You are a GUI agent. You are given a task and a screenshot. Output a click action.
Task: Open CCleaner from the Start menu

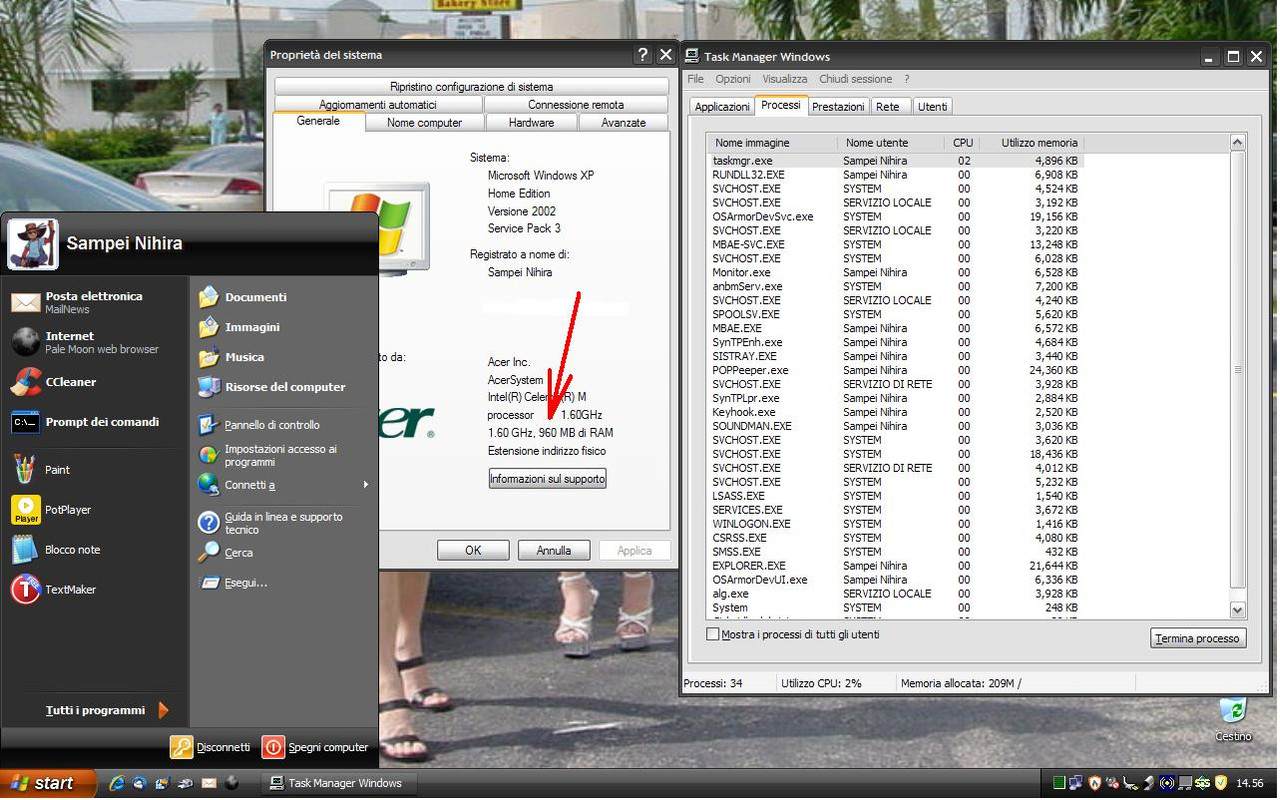94,382
